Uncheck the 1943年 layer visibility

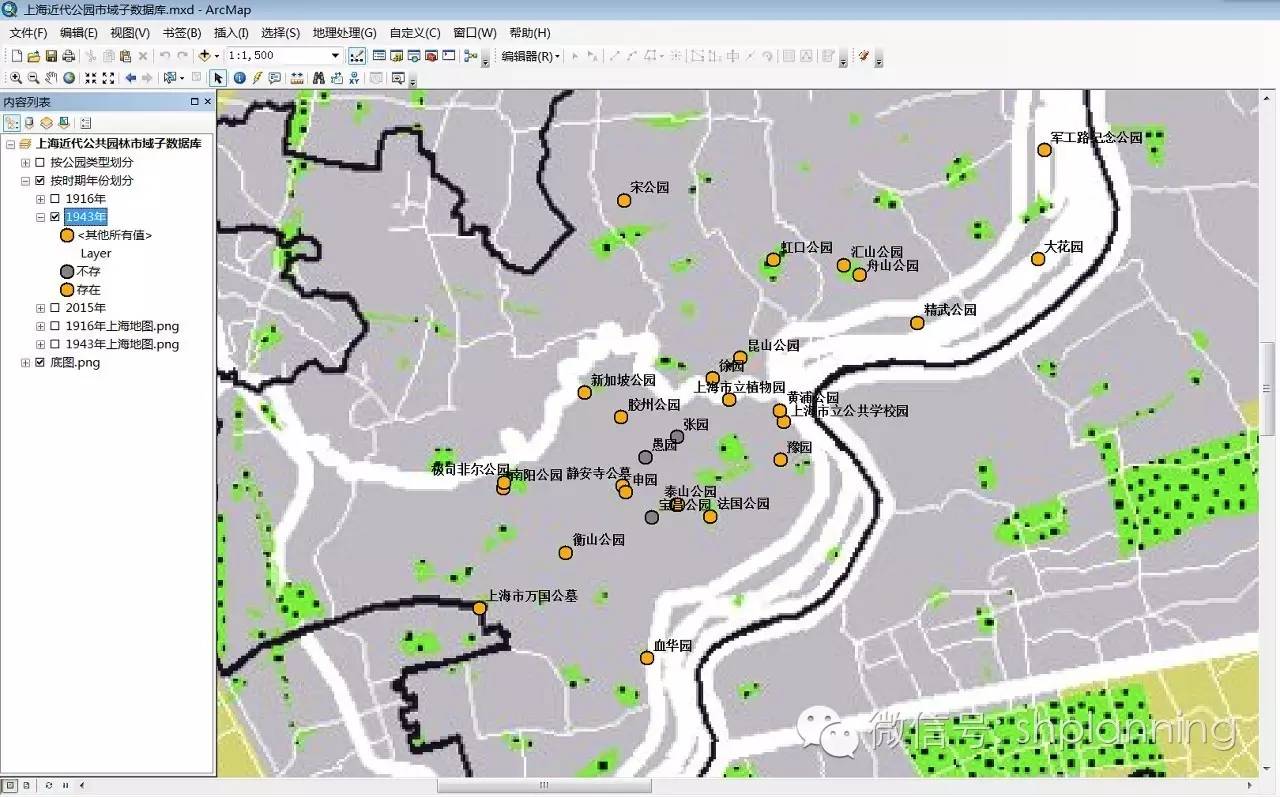55,217
